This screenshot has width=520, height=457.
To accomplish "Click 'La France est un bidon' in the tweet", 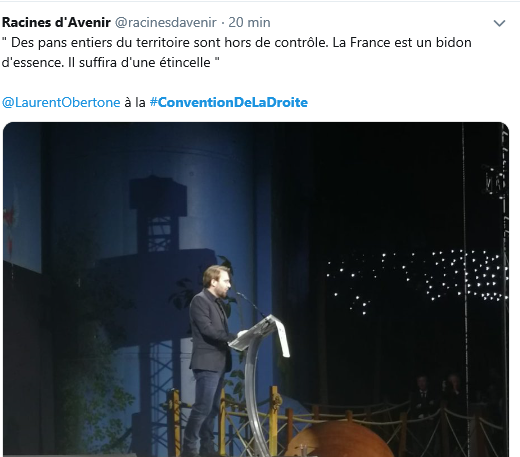I will coord(402,43).
